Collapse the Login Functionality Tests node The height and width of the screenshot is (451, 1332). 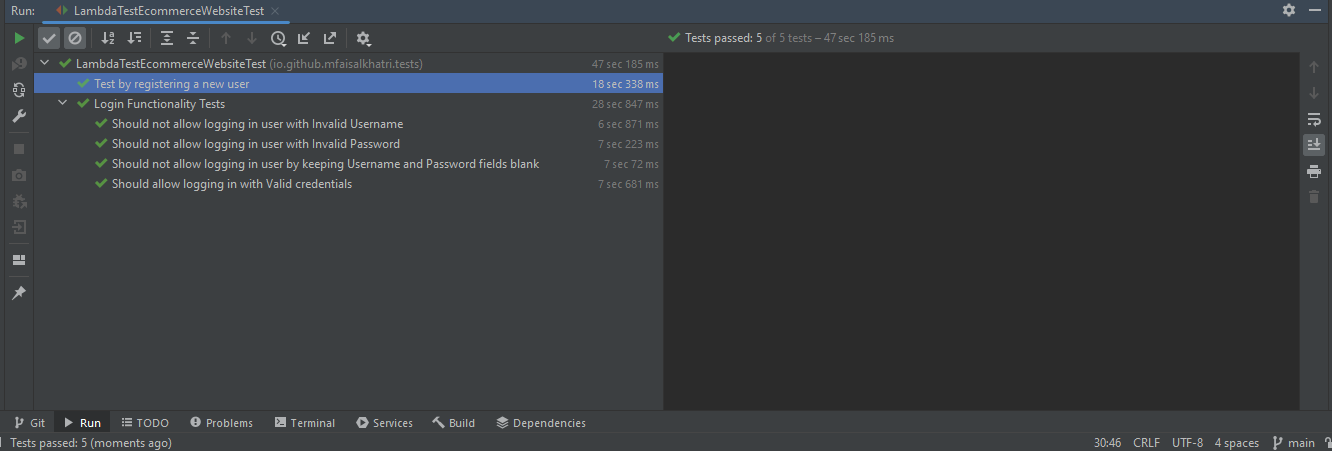(63, 104)
